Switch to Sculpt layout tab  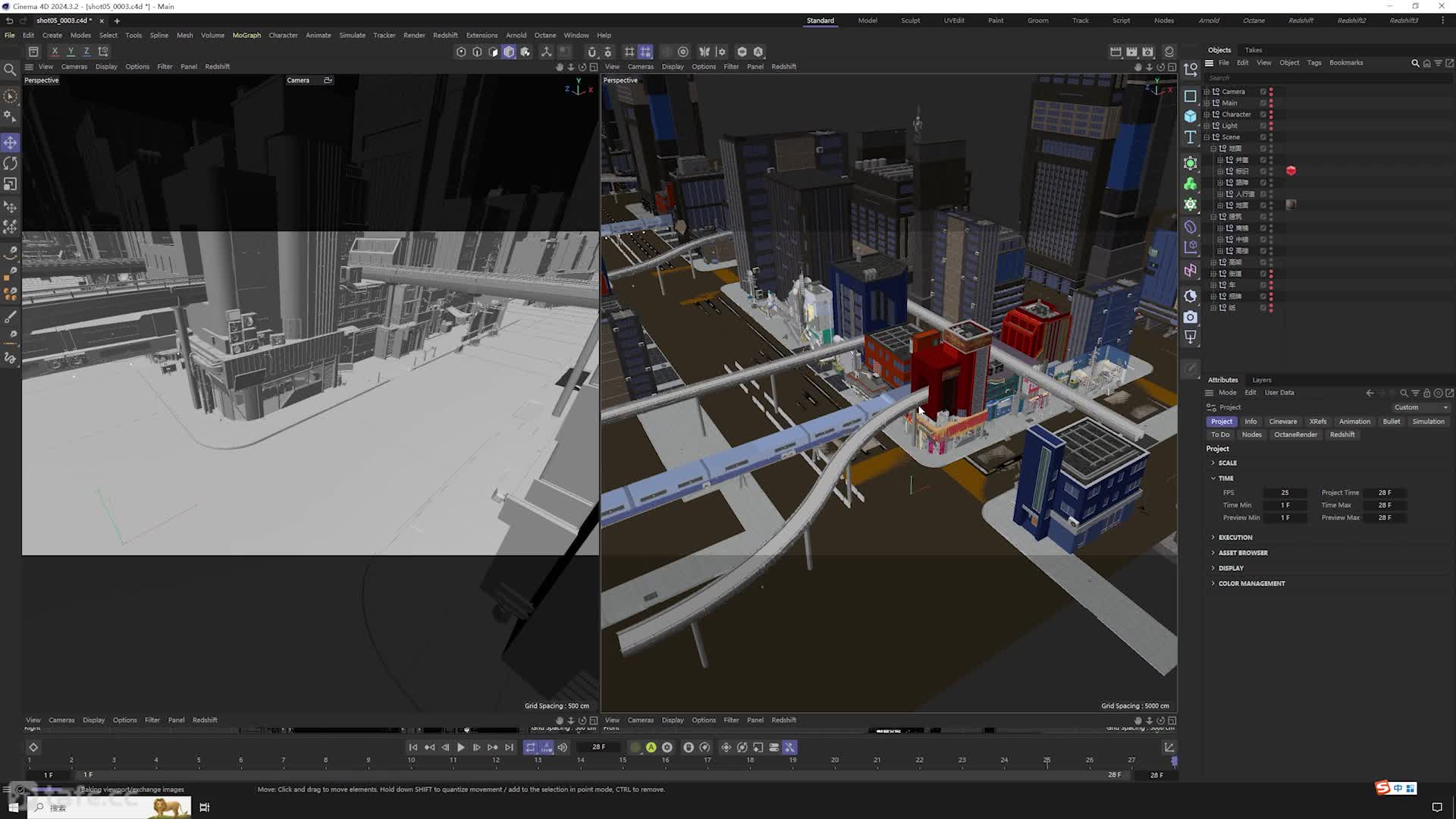[911, 20]
